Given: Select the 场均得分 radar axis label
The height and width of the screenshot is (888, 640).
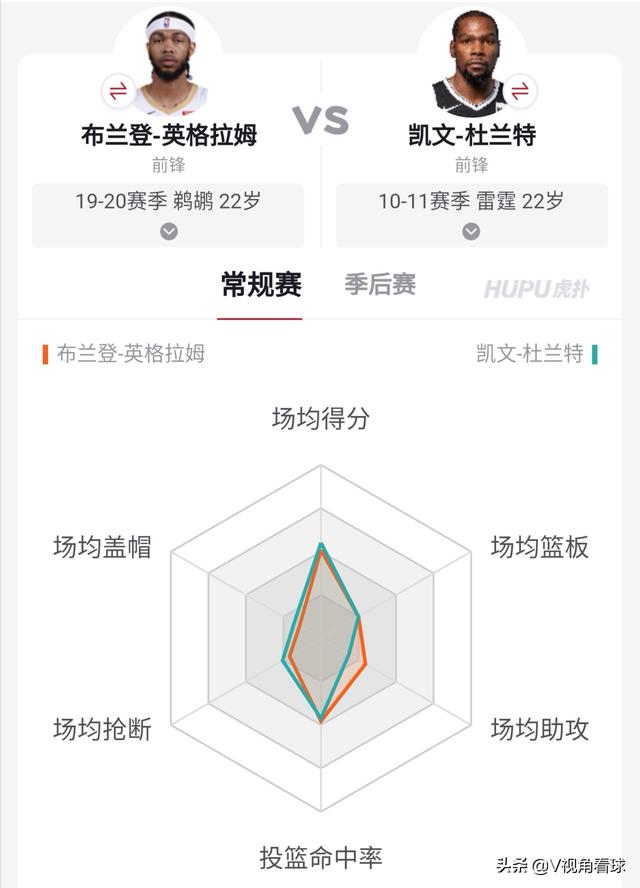Looking at the screenshot, I should coord(321,419).
